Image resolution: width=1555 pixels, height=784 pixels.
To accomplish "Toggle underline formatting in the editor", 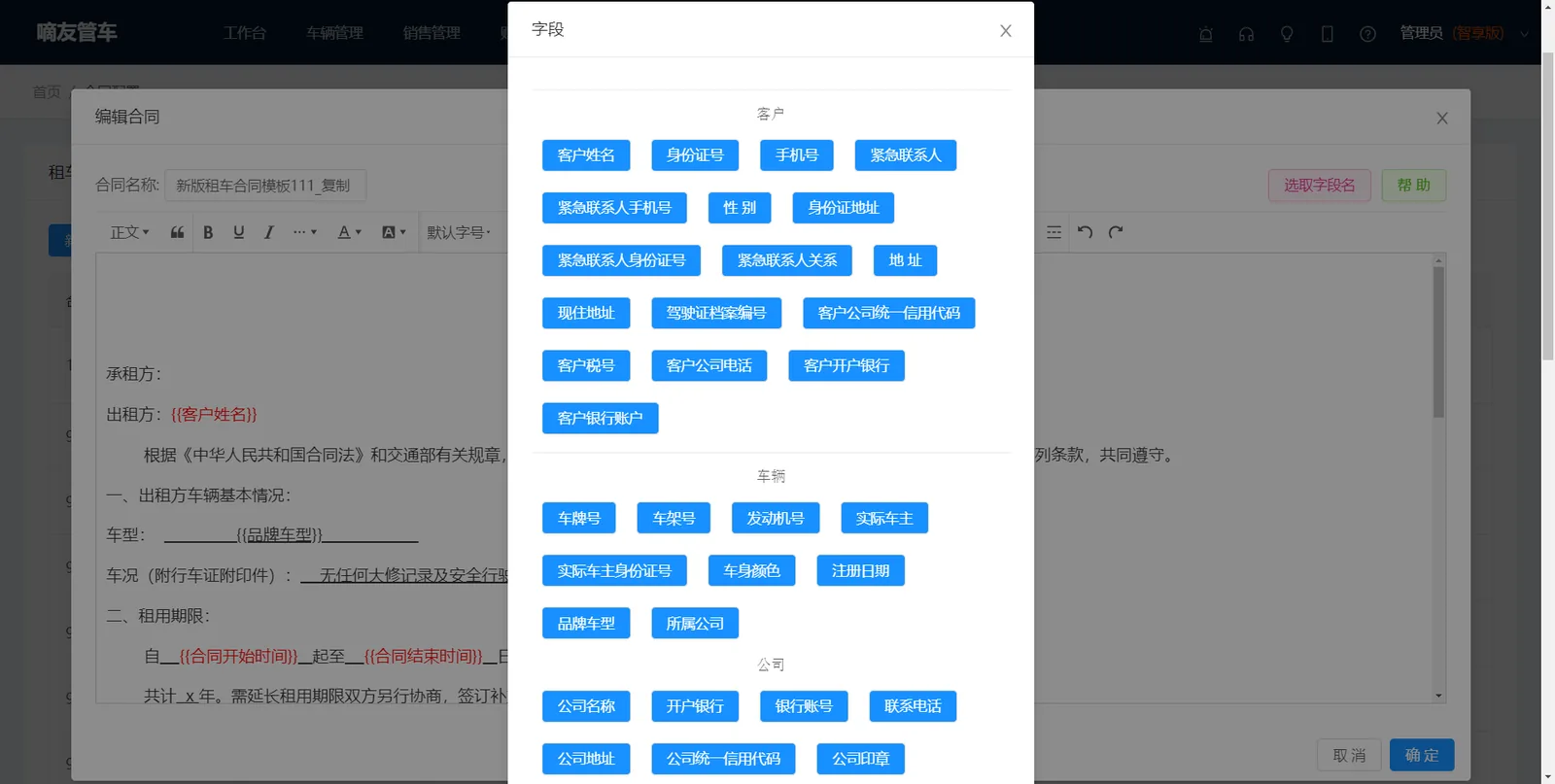I will (x=239, y=232).
